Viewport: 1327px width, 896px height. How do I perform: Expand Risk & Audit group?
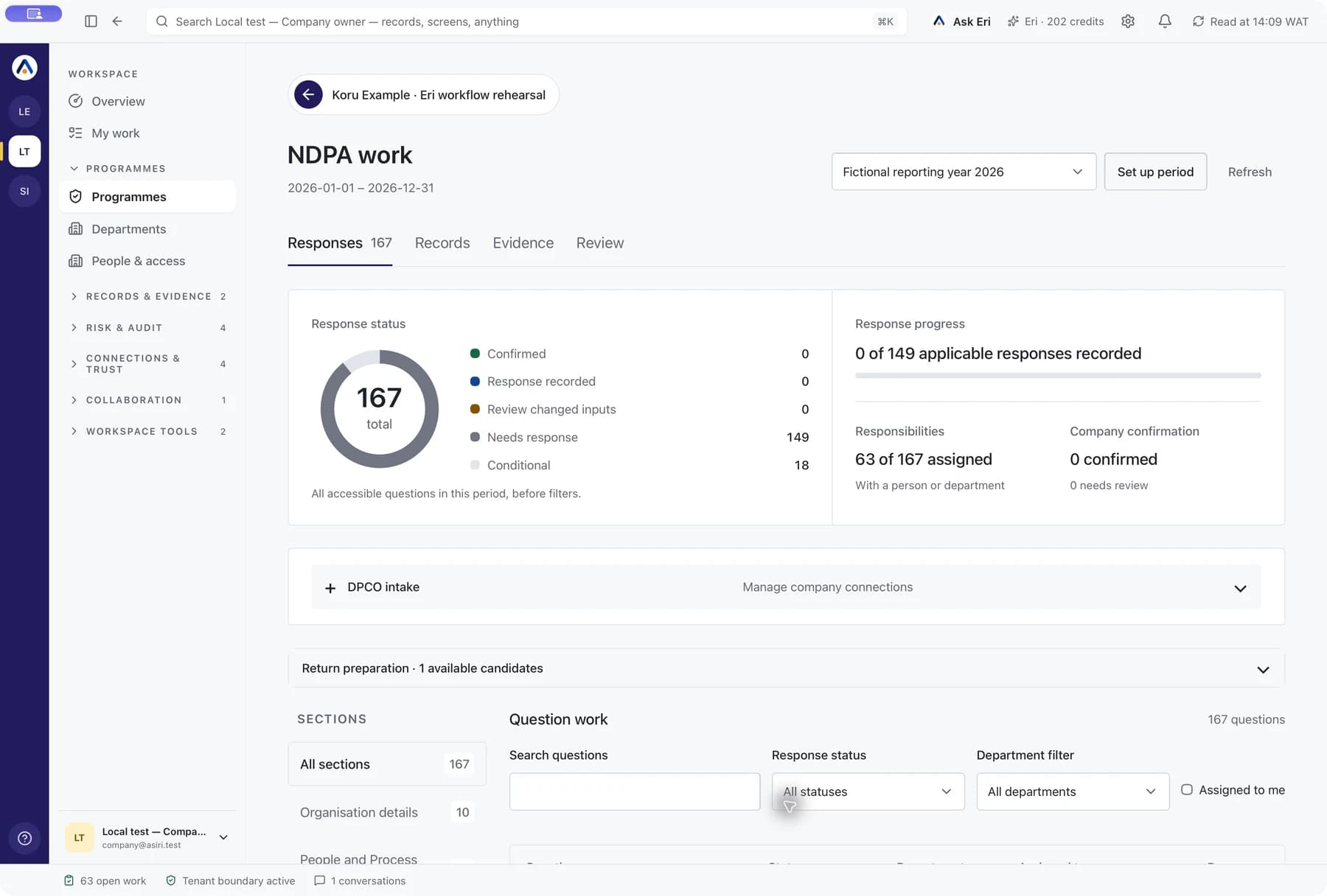pos(148,327)
